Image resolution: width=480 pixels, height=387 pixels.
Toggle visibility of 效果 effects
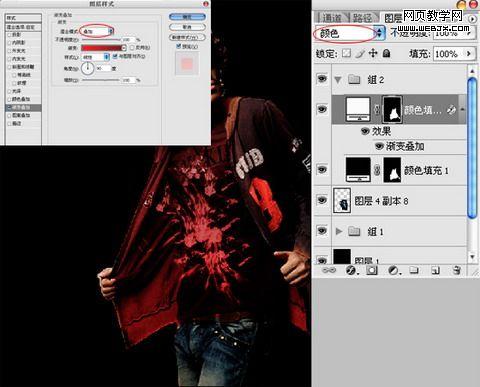[x=365, y=131]
